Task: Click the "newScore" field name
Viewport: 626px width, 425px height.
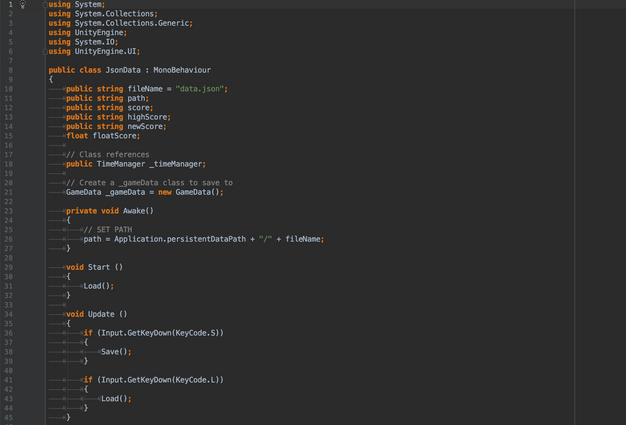Action: pyautogui.click(x=145, y=127)
